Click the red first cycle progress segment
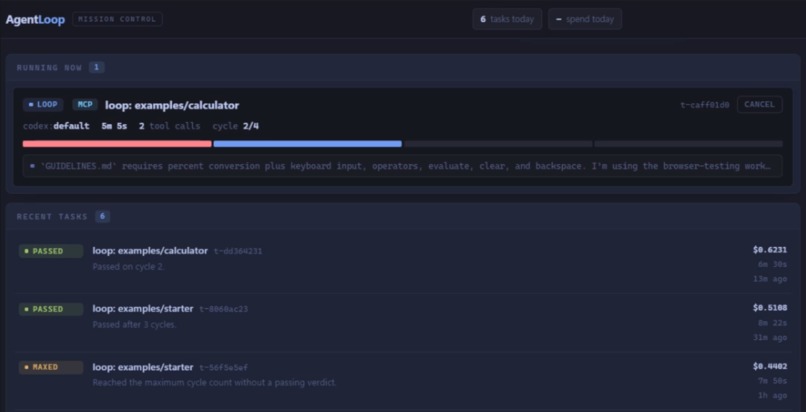Viewport: 806px width, 412px height. [117, 144]
